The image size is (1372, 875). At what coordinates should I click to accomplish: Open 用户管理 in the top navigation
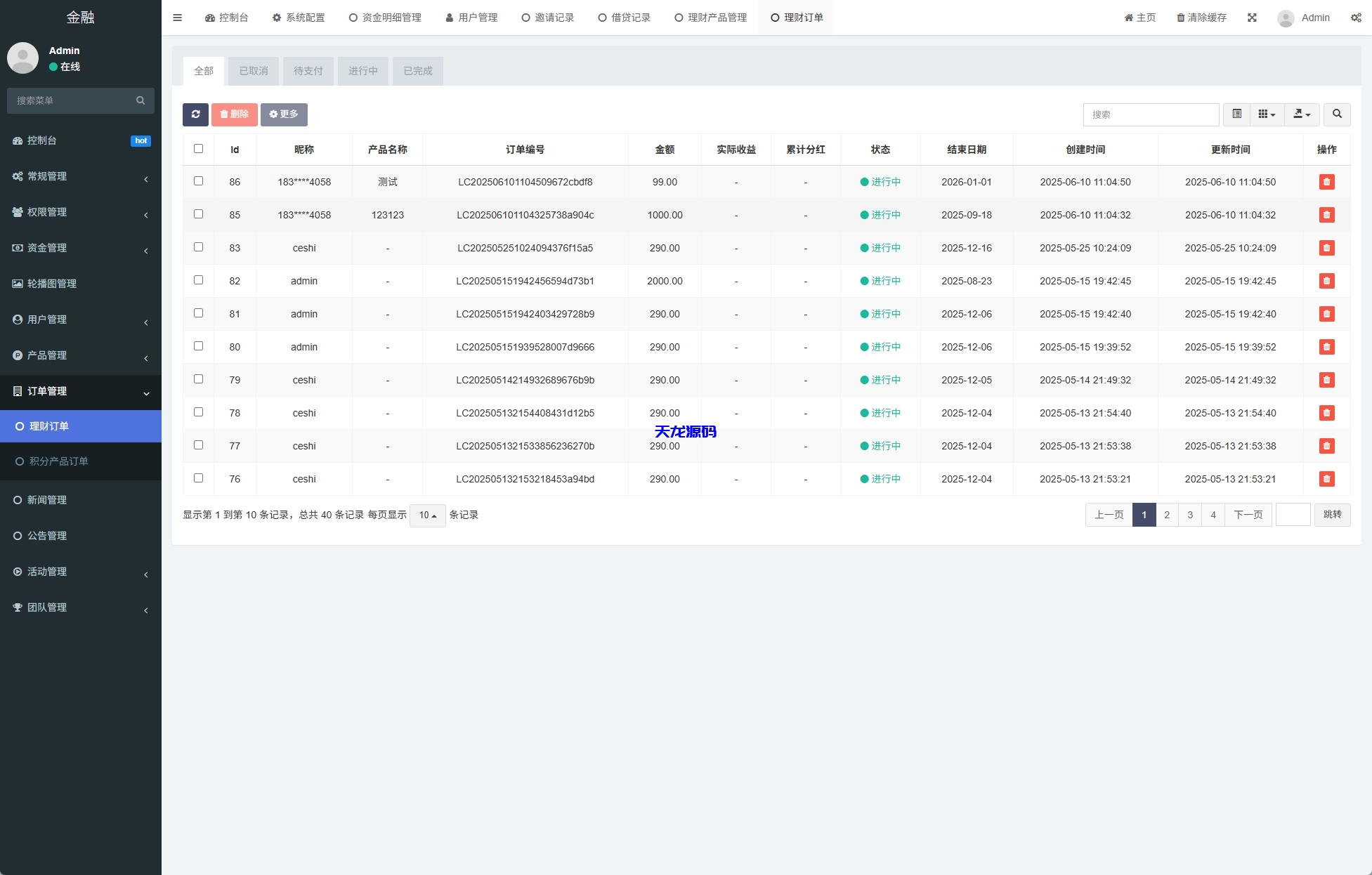click(471, 18)
